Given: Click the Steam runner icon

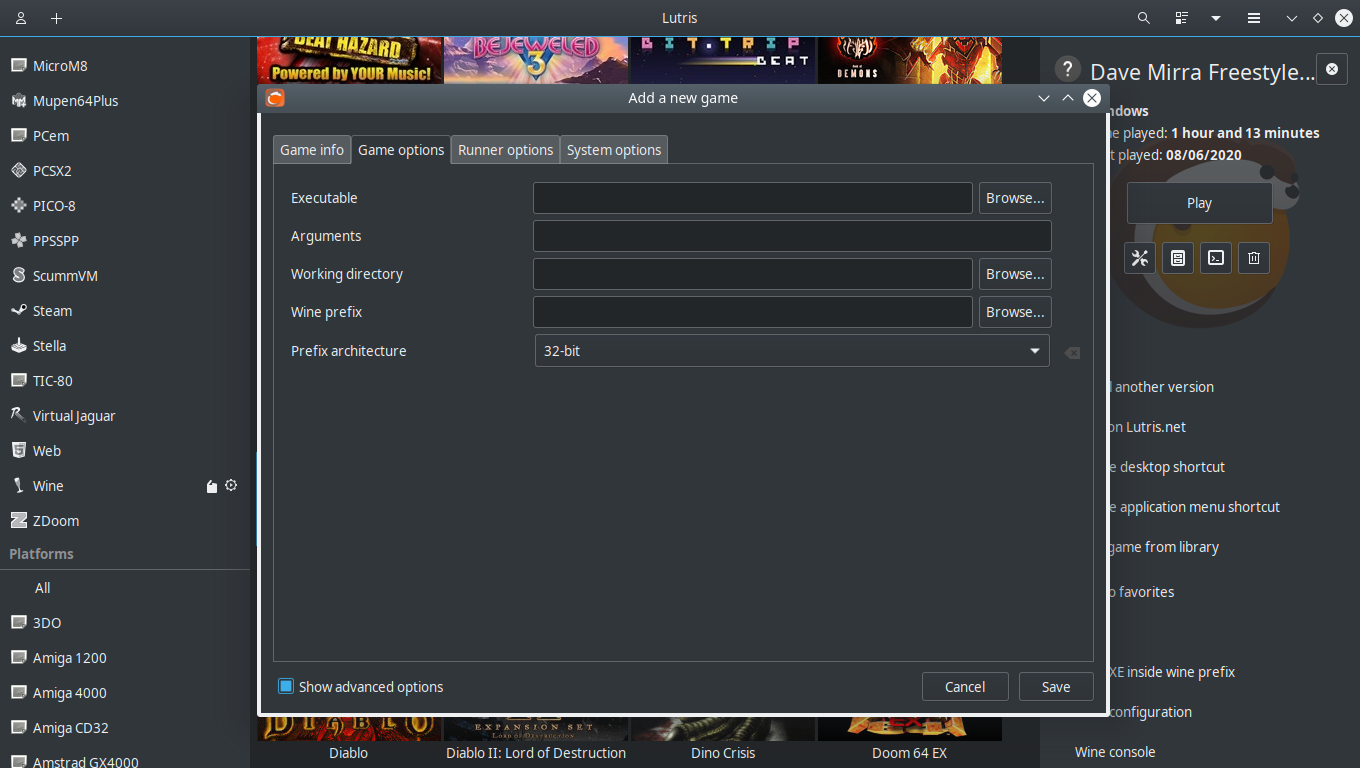Looking at the screenshot, I should 18,311.
